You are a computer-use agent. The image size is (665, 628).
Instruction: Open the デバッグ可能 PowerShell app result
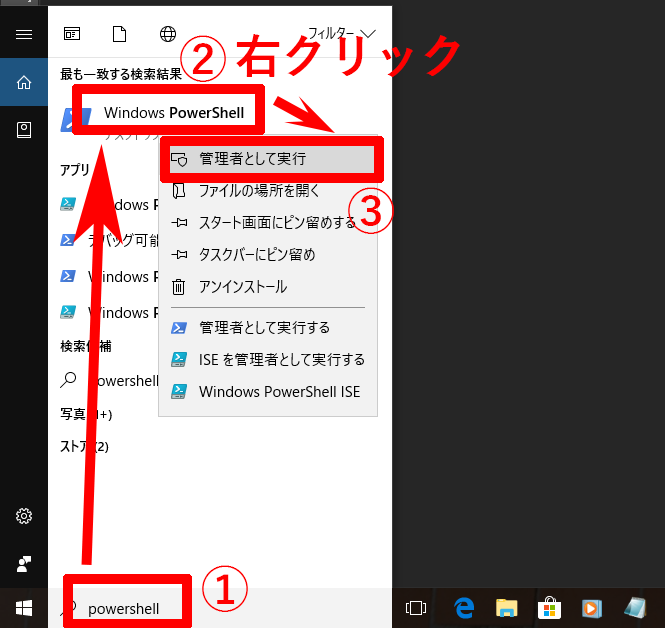pos(109,240)
